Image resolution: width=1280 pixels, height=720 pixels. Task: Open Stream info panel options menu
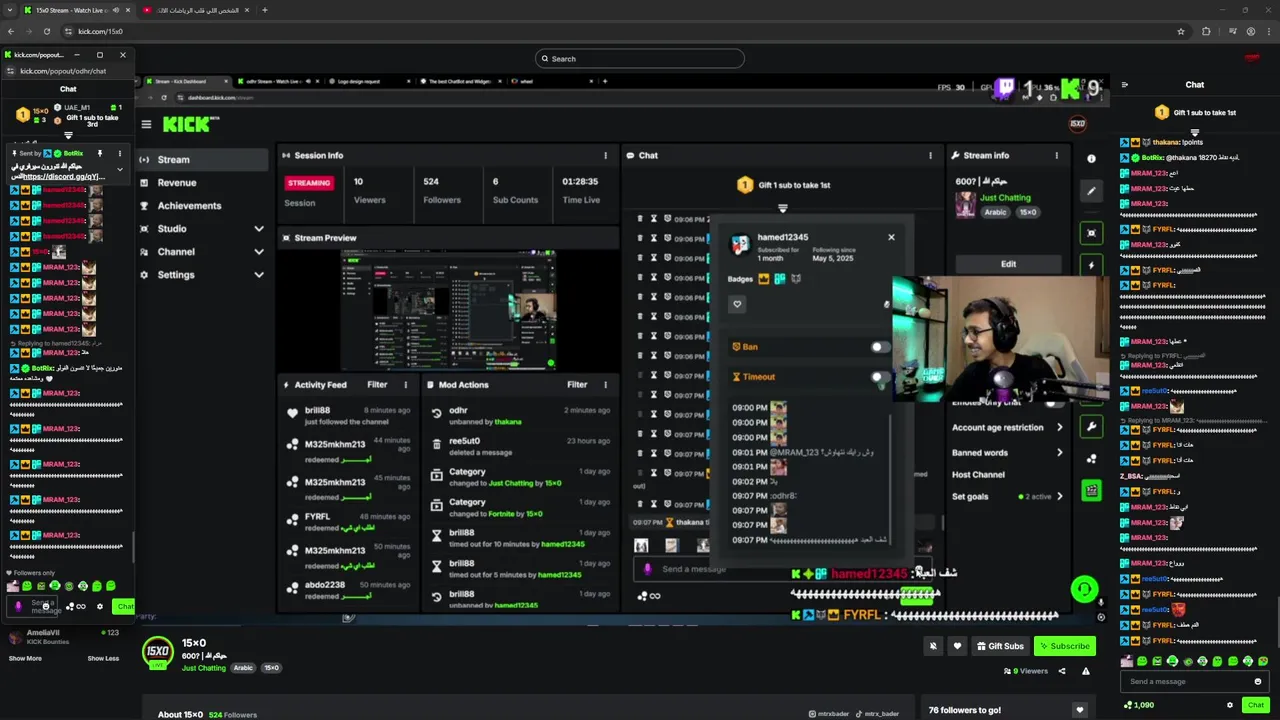[1056, 155]
